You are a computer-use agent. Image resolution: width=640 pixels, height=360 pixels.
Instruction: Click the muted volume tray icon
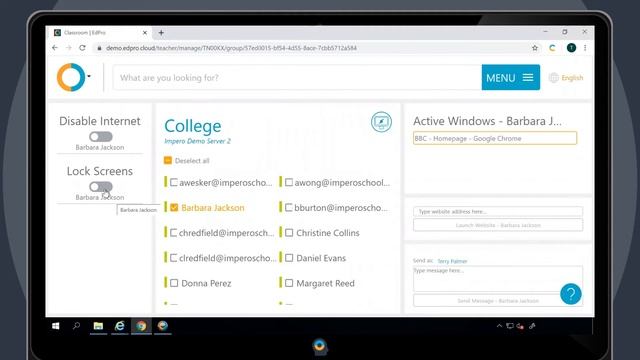pyautogui.click(x=520, y=326)
